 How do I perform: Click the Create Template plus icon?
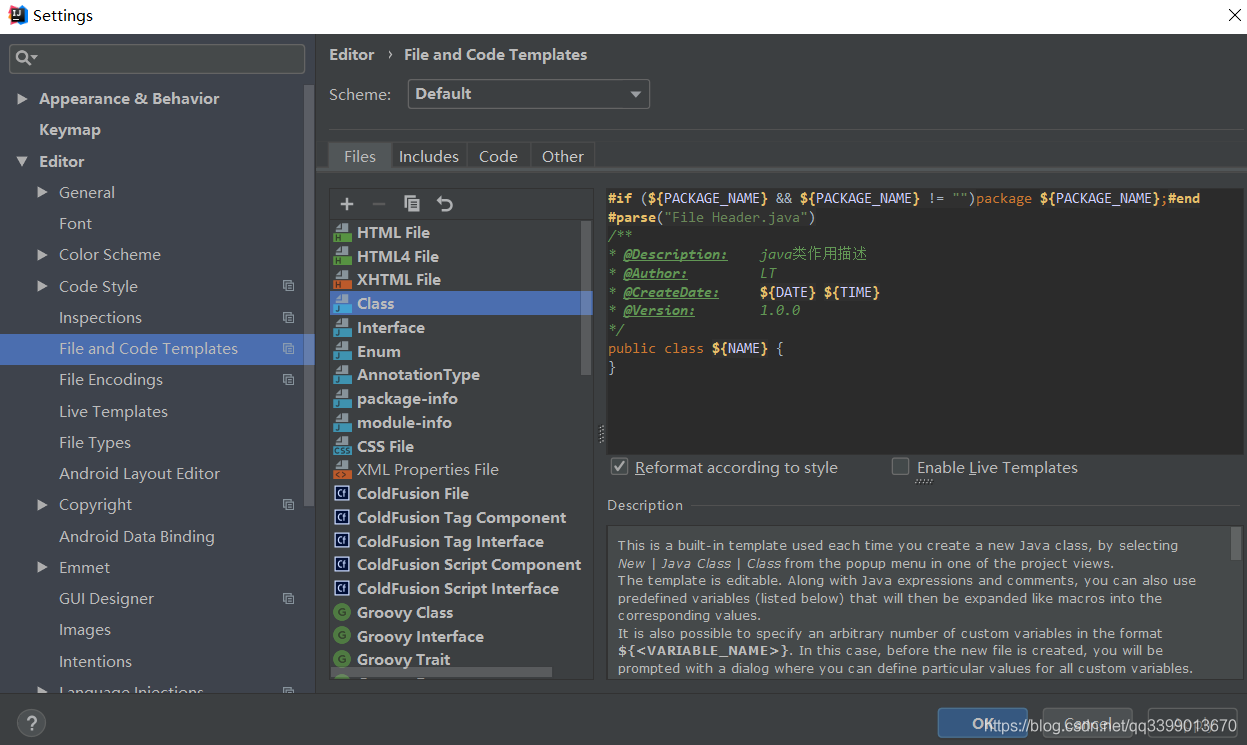tap(347, 204)
